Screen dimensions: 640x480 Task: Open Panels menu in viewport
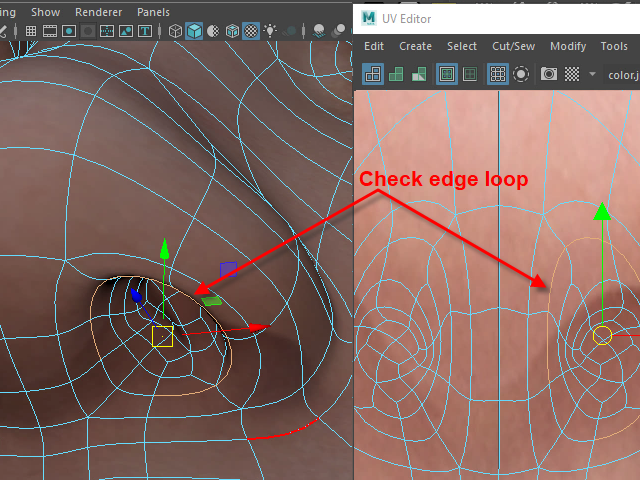pos(153,12)
